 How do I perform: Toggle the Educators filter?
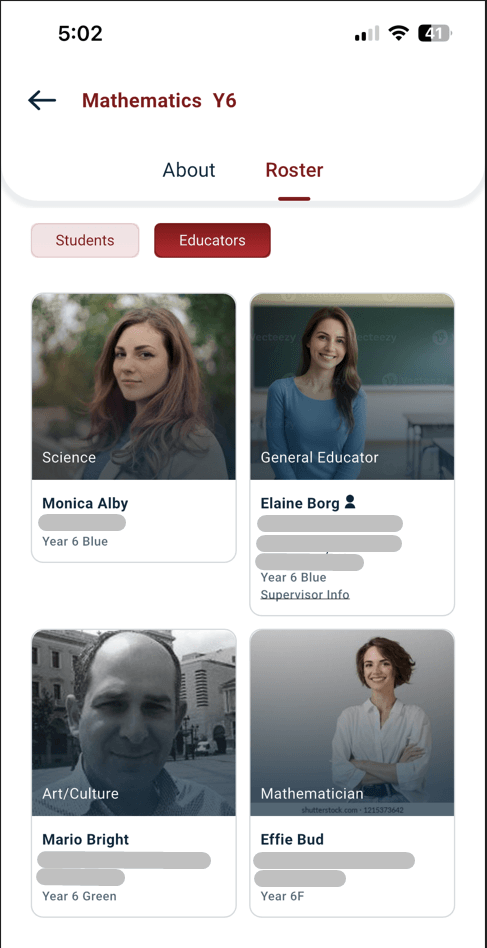click(x=212, y=240)
